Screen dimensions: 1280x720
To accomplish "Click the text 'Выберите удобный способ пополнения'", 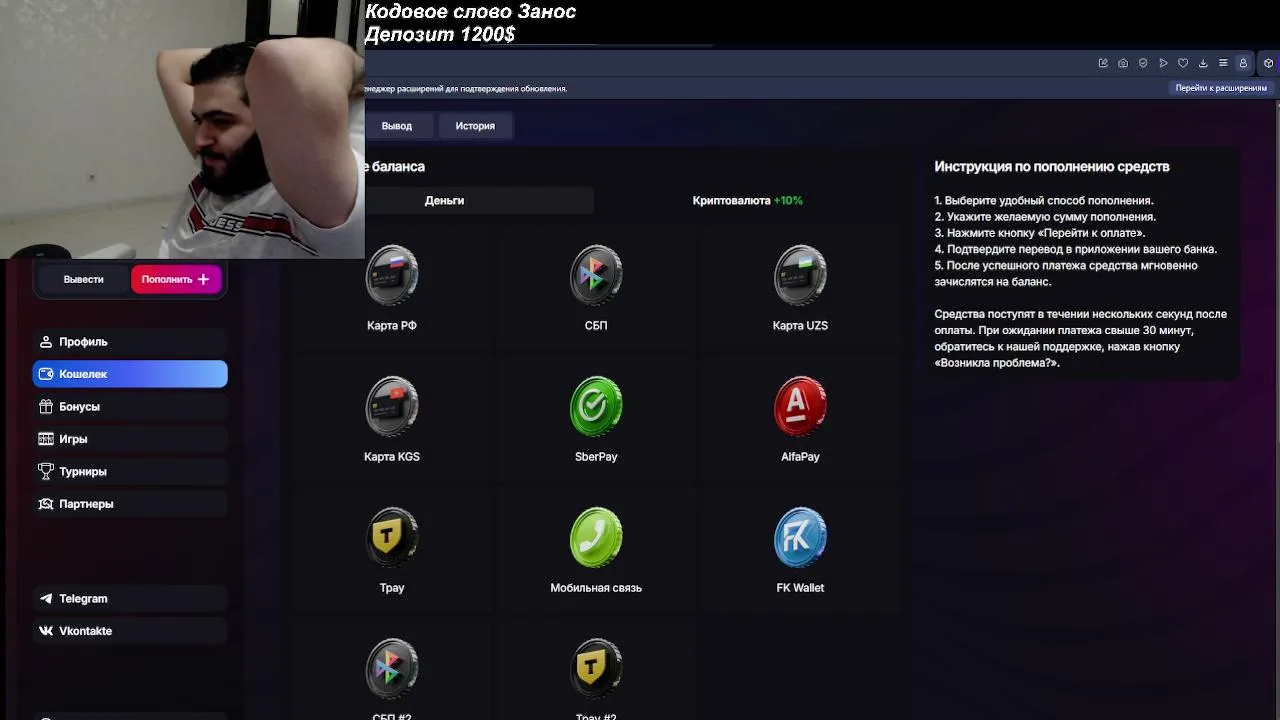I will [x=1048, y=200].
